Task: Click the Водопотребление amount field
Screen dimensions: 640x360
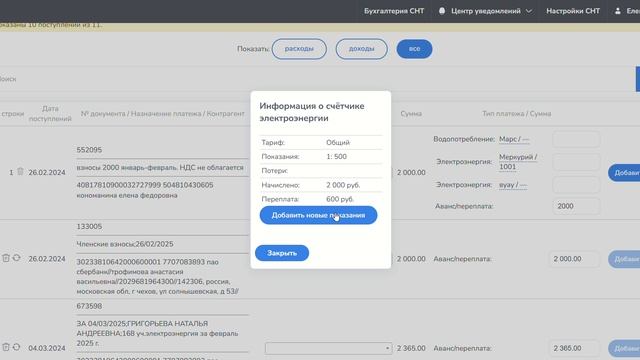Action: click(x=576, y=139)
